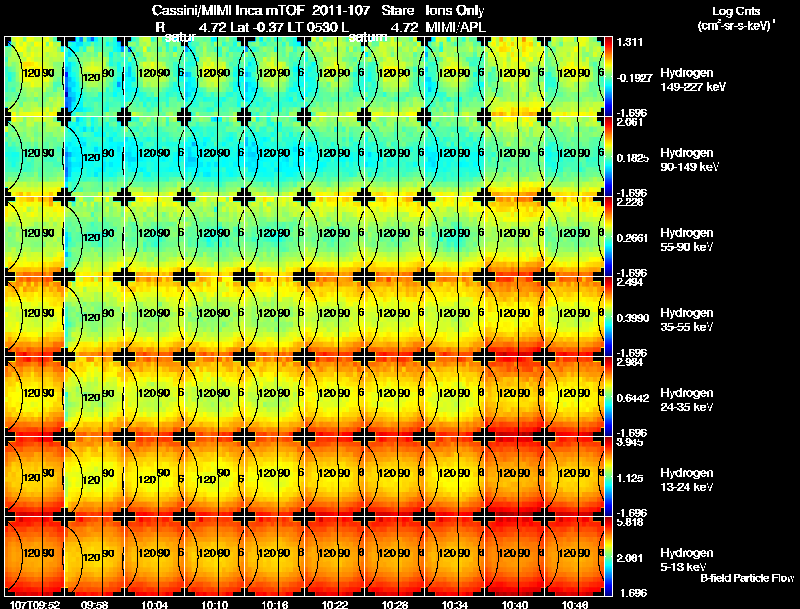Select the 10:28 time axis label

tap(395, 604)
